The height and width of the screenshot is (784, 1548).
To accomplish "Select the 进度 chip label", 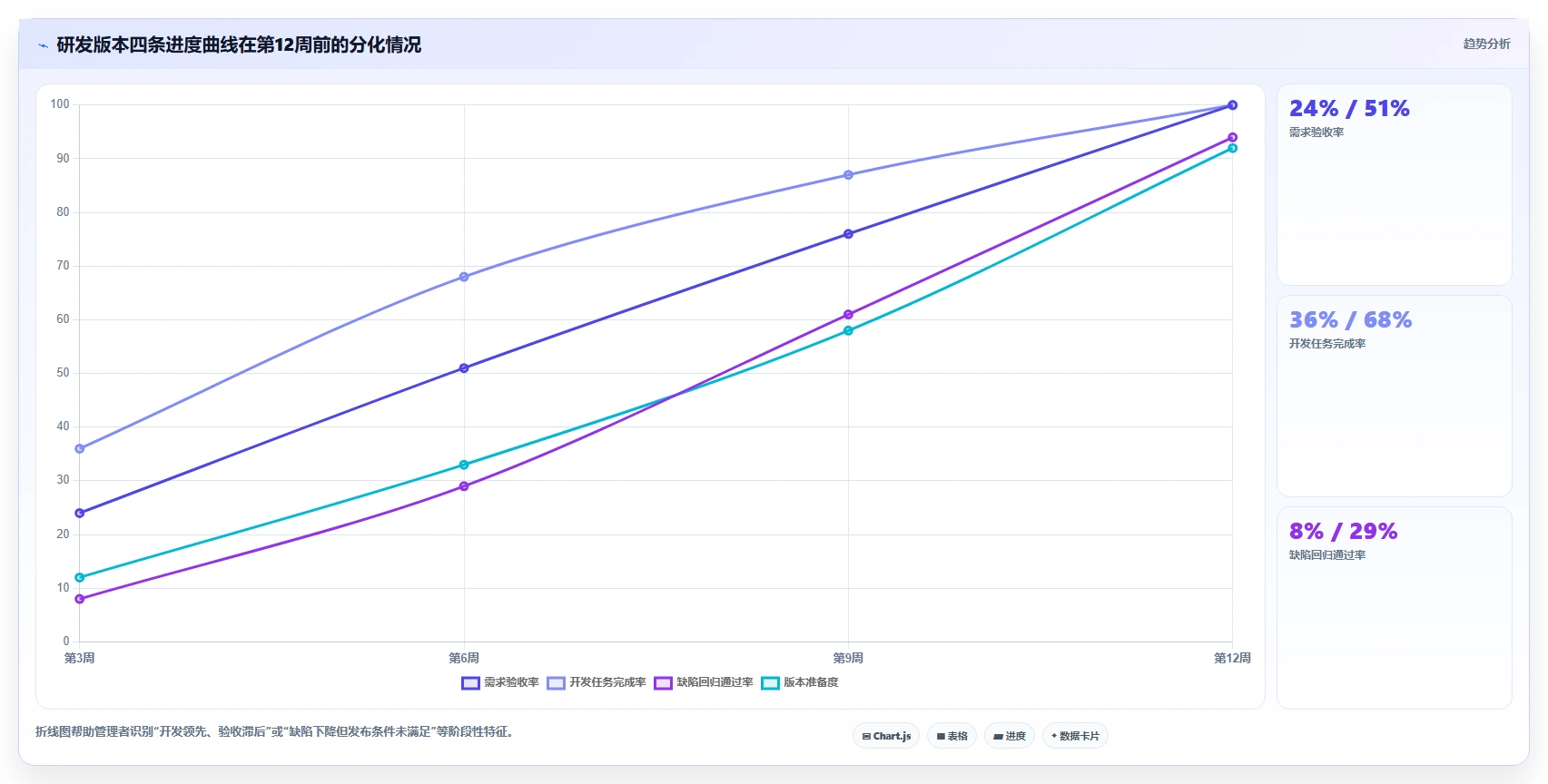I will (x=1016, y=736).
